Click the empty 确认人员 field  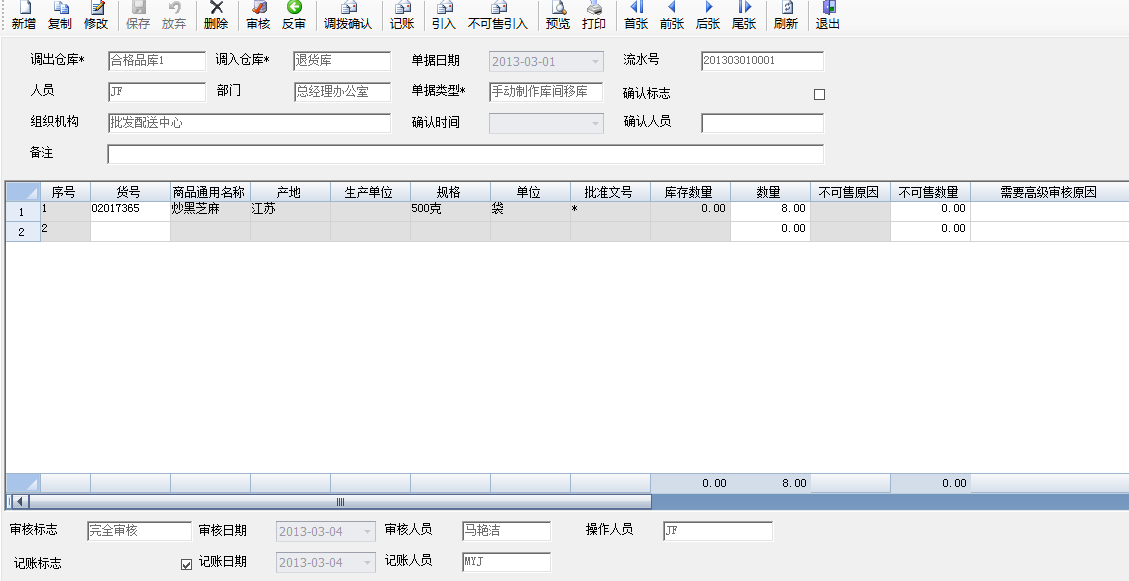[763, 123]
